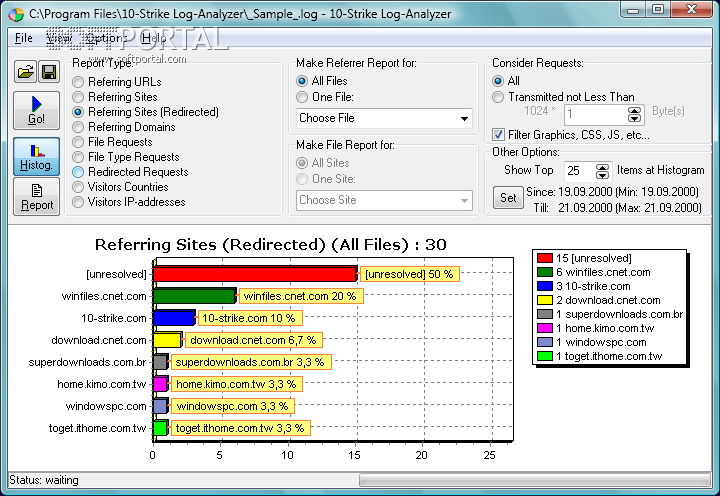
Task: Click axis label 'home.kimo.com.tw'
Action: 101,384
